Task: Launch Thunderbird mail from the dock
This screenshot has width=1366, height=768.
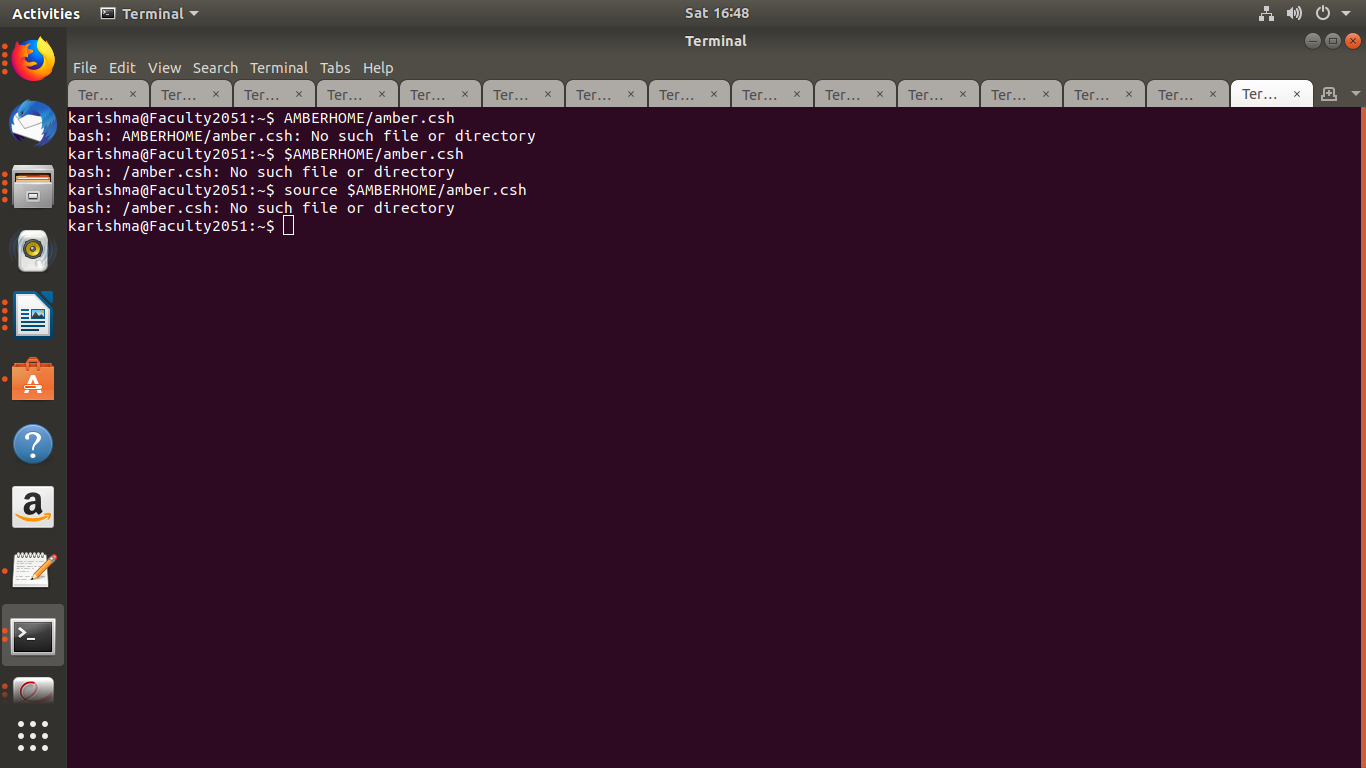Action: coord(33,123)
